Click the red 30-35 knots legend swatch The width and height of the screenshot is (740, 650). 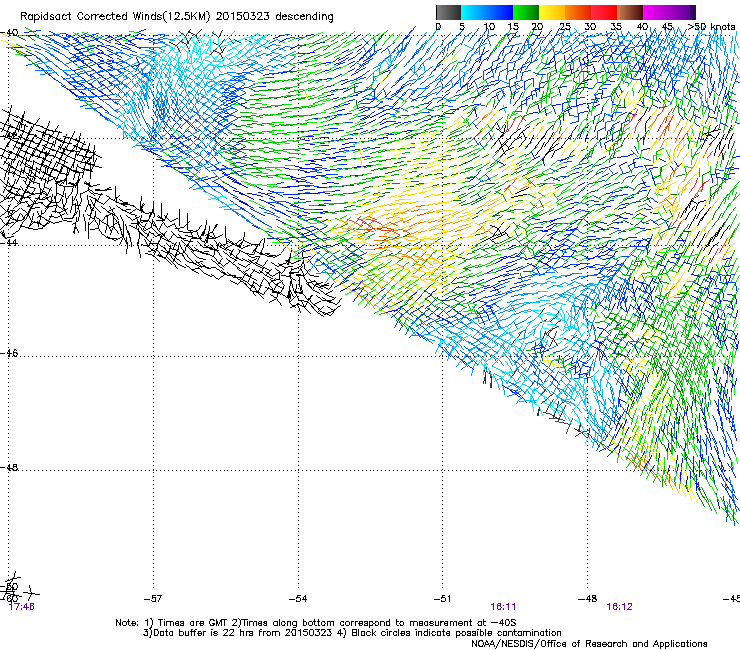tap(604, 12)
